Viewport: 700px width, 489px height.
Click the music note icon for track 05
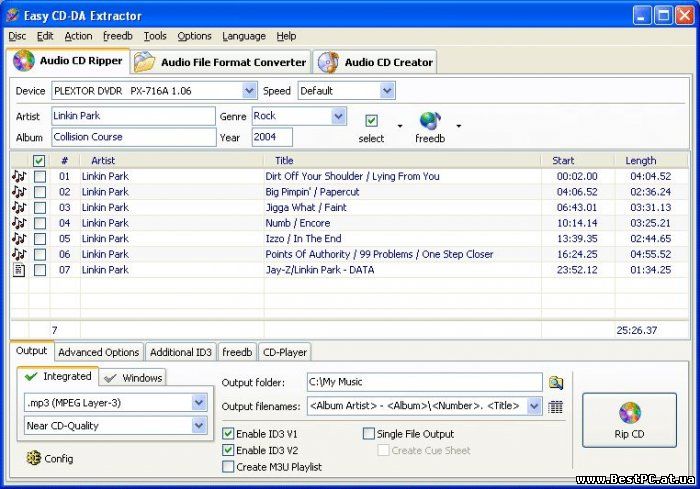19,238
